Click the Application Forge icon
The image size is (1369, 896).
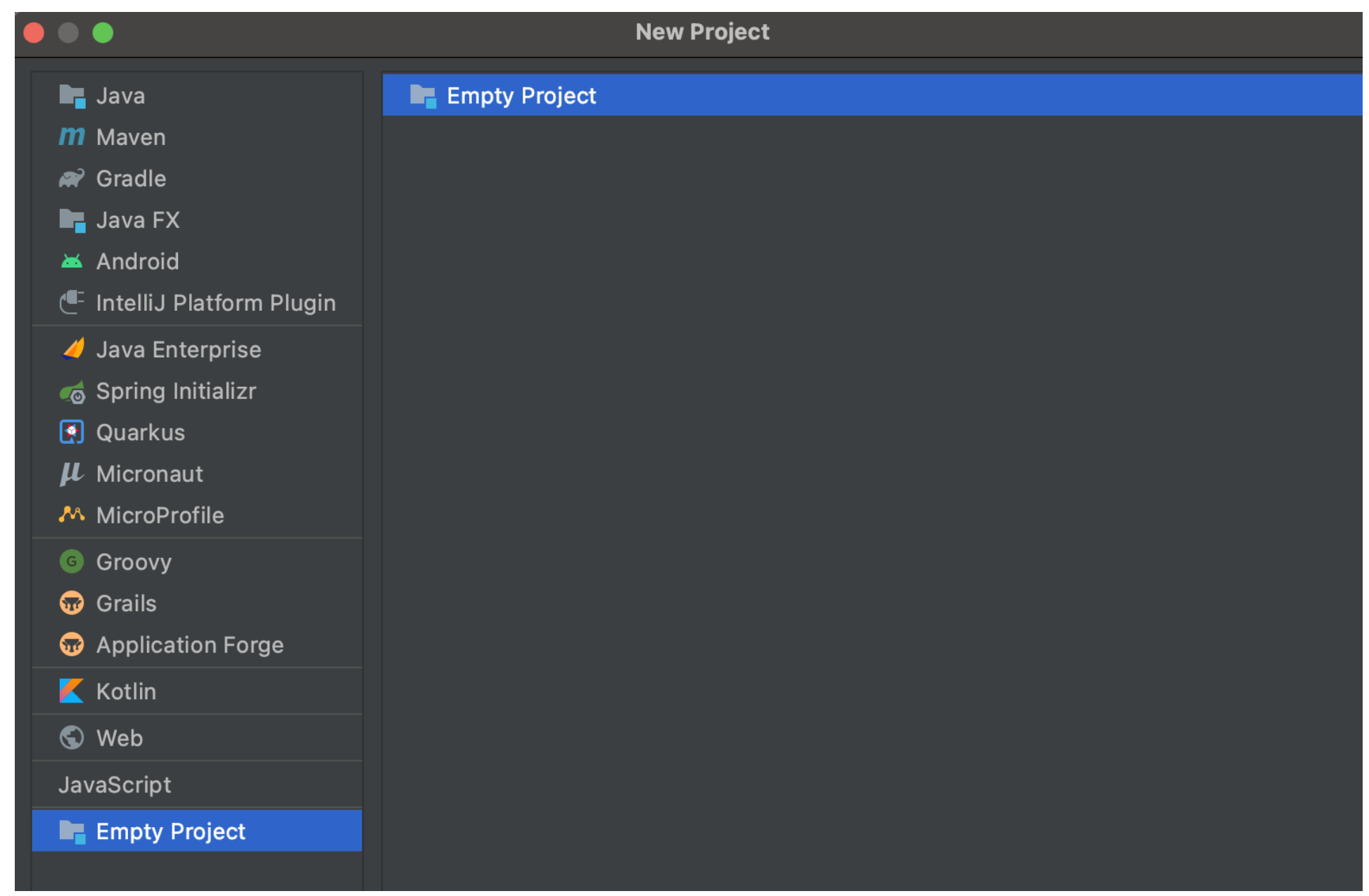click(x=72, y=644)
